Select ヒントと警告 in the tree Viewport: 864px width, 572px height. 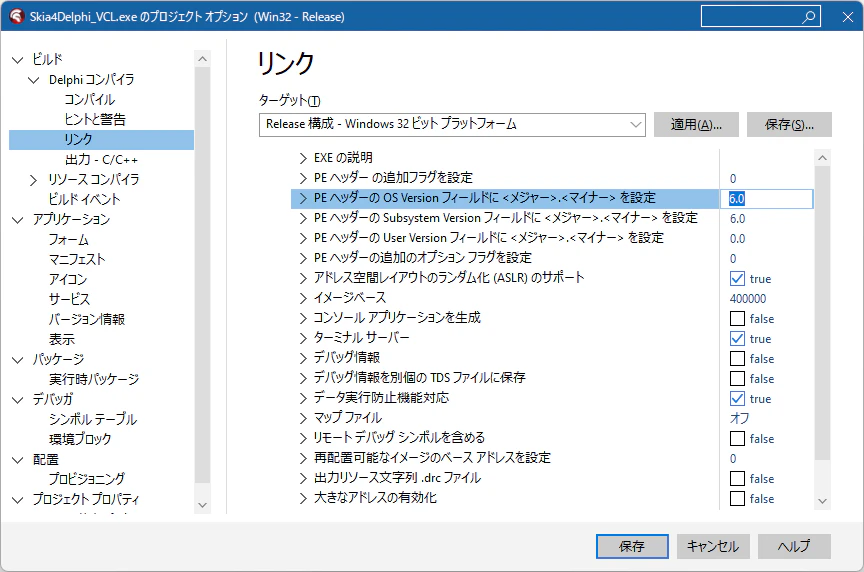click(x=95, y=120)
